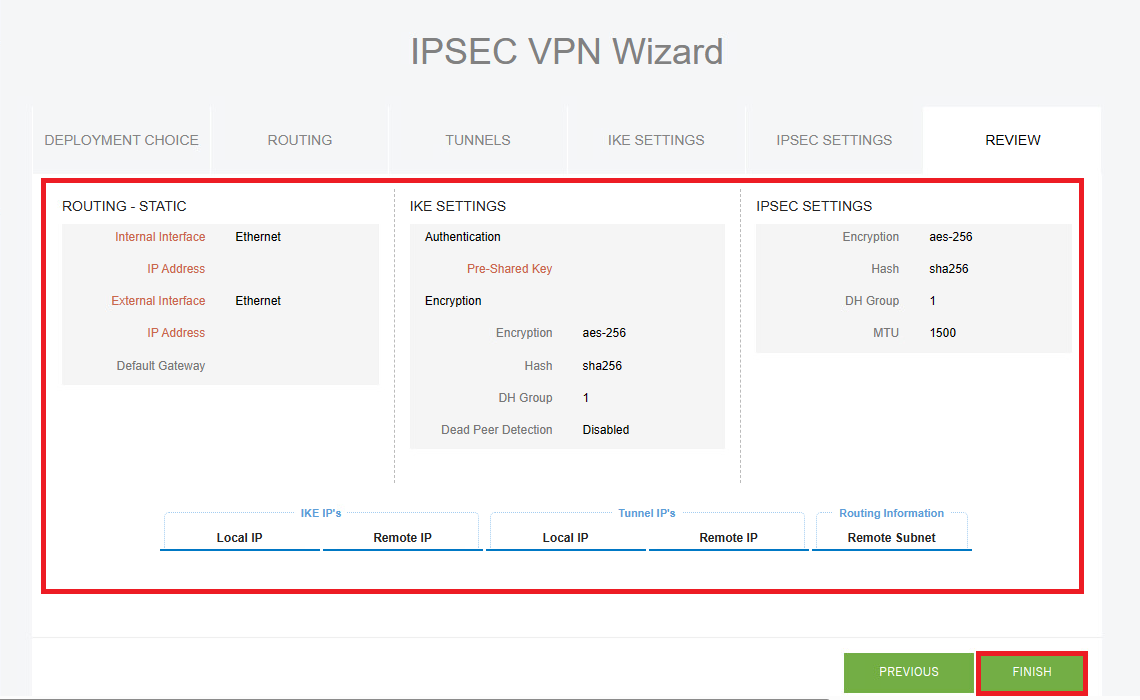Click the Local IP field under IKE IP's
The height and width of the screenshot is (700, 1140).
click(240, 537)
